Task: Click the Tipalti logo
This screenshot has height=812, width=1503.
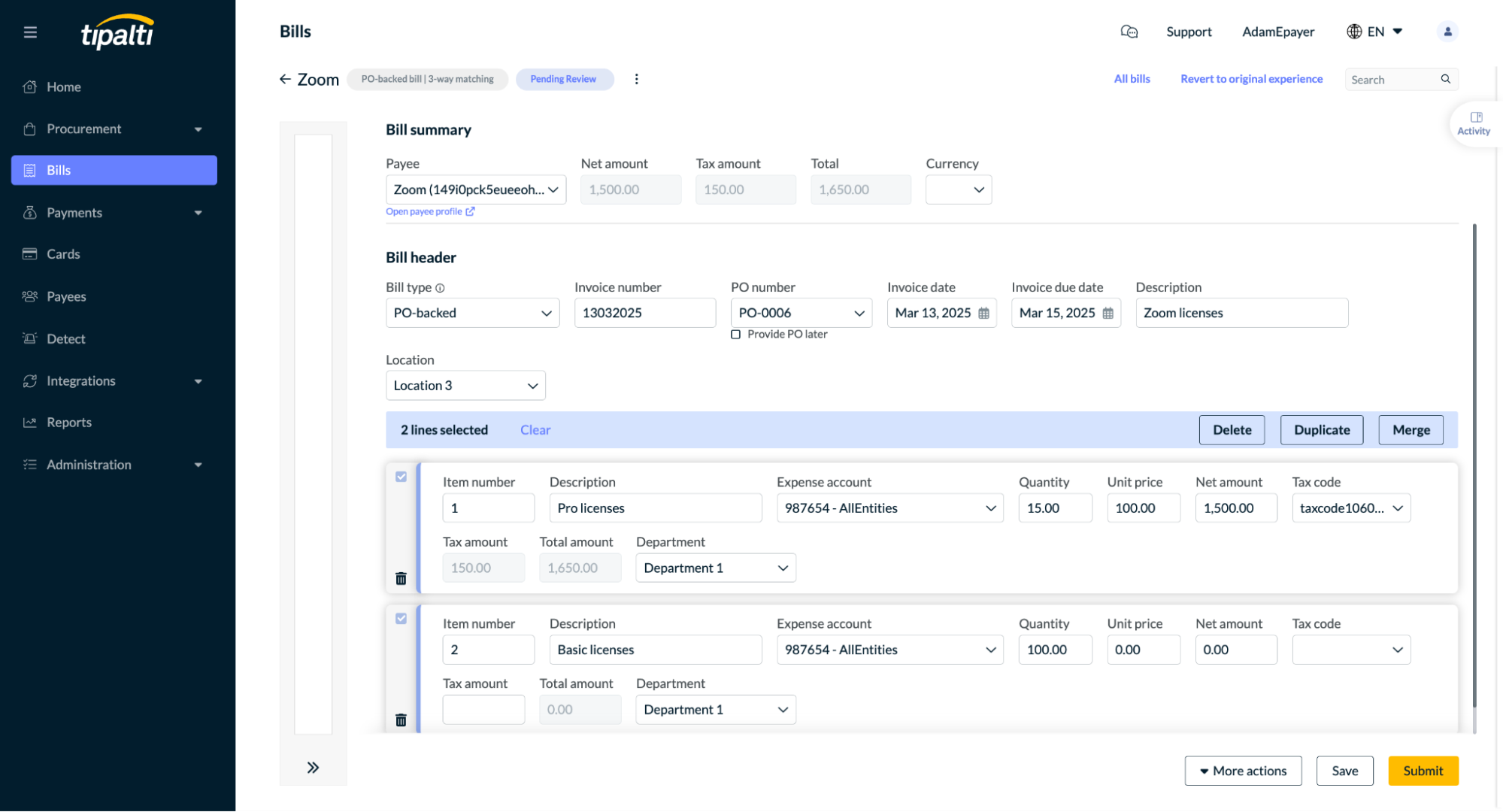Action: (x=117, y=32)
